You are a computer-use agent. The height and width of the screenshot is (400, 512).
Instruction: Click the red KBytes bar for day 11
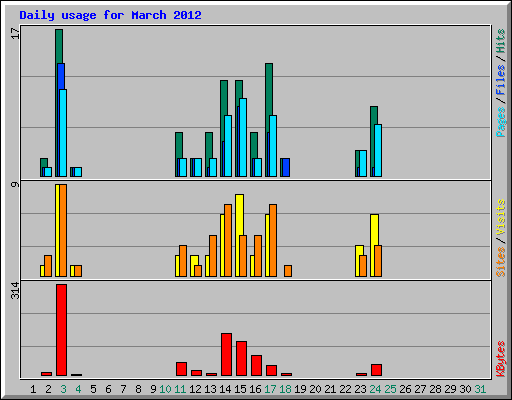(181, 369)
